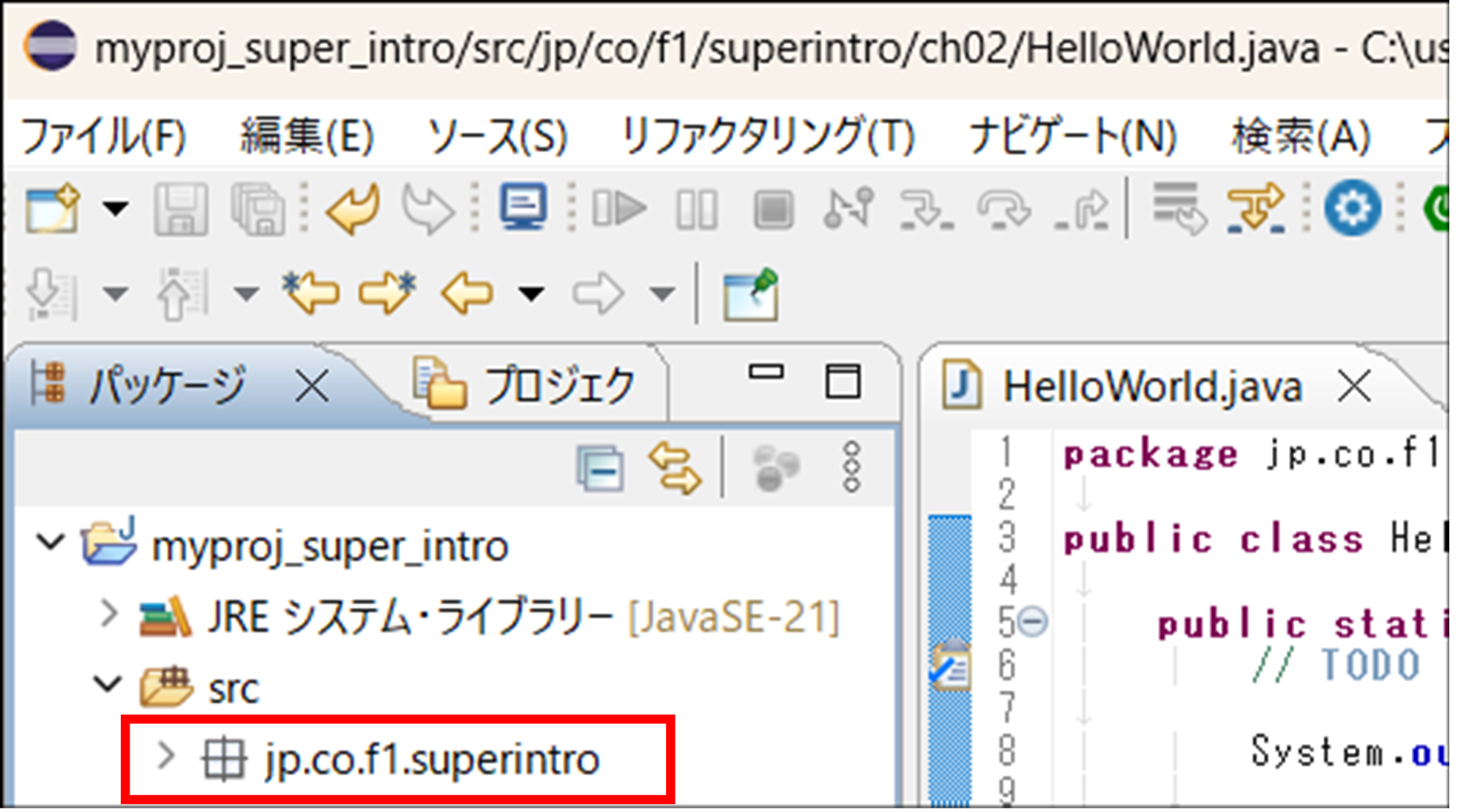Toggle the Open Console monitor icon
This screenshot has height=812, width=1461.
523,207
